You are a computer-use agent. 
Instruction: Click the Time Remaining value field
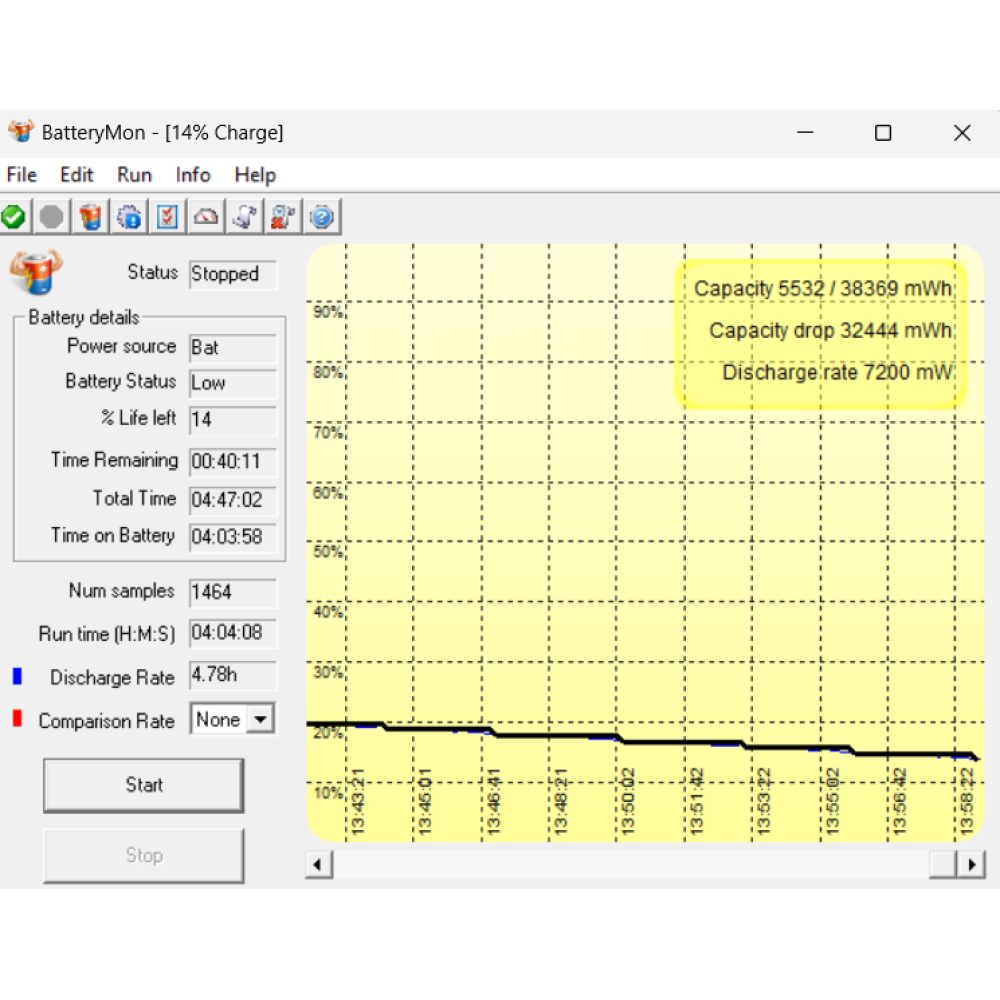[233, 462]
